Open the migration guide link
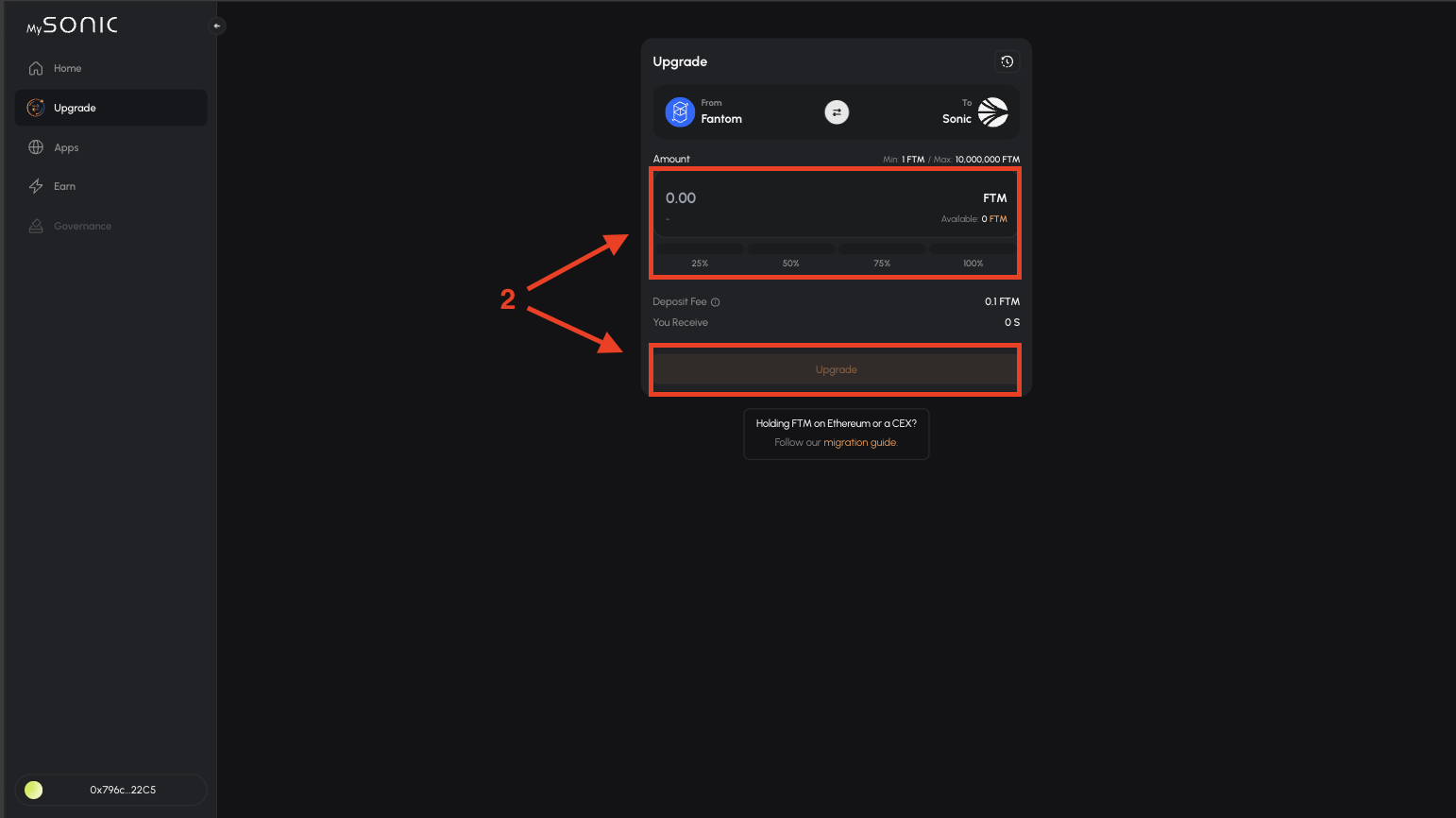 pos(858,442)
